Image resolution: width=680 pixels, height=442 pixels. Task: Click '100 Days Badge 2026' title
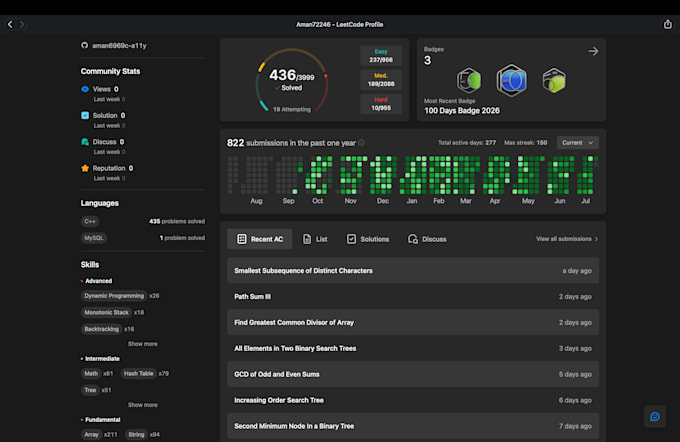point(462,111)
